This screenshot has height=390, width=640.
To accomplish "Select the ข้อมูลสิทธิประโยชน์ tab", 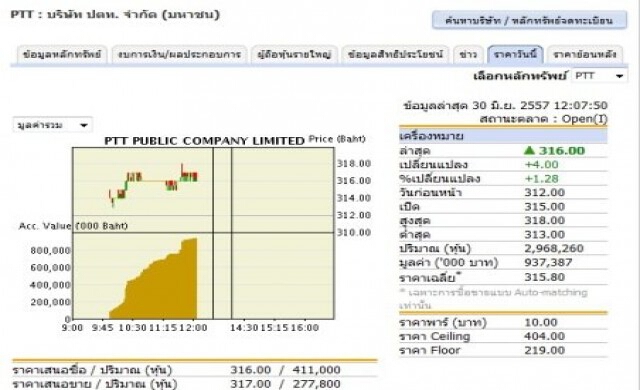I will coord(395,54).
